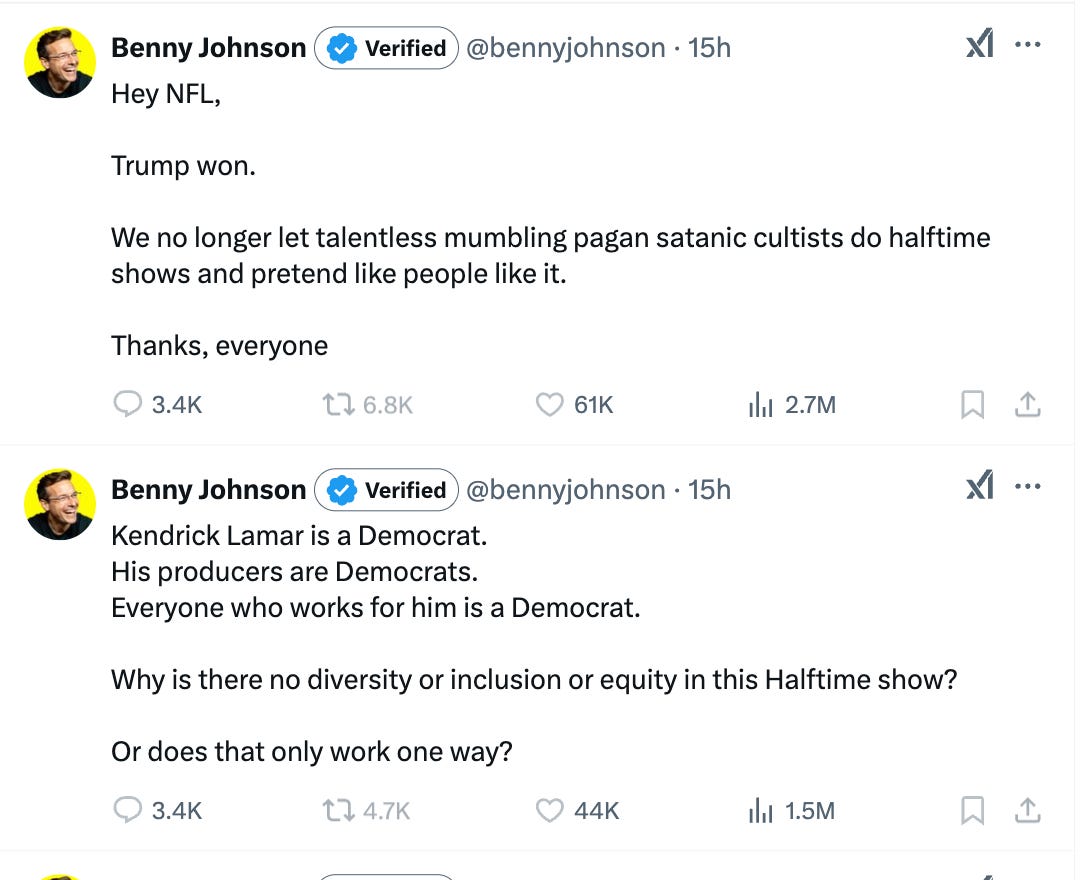The width and height of the screenshot is (1088, 880).
Task: Visit @bennyjohnson's profile via username
Action: 566,47
